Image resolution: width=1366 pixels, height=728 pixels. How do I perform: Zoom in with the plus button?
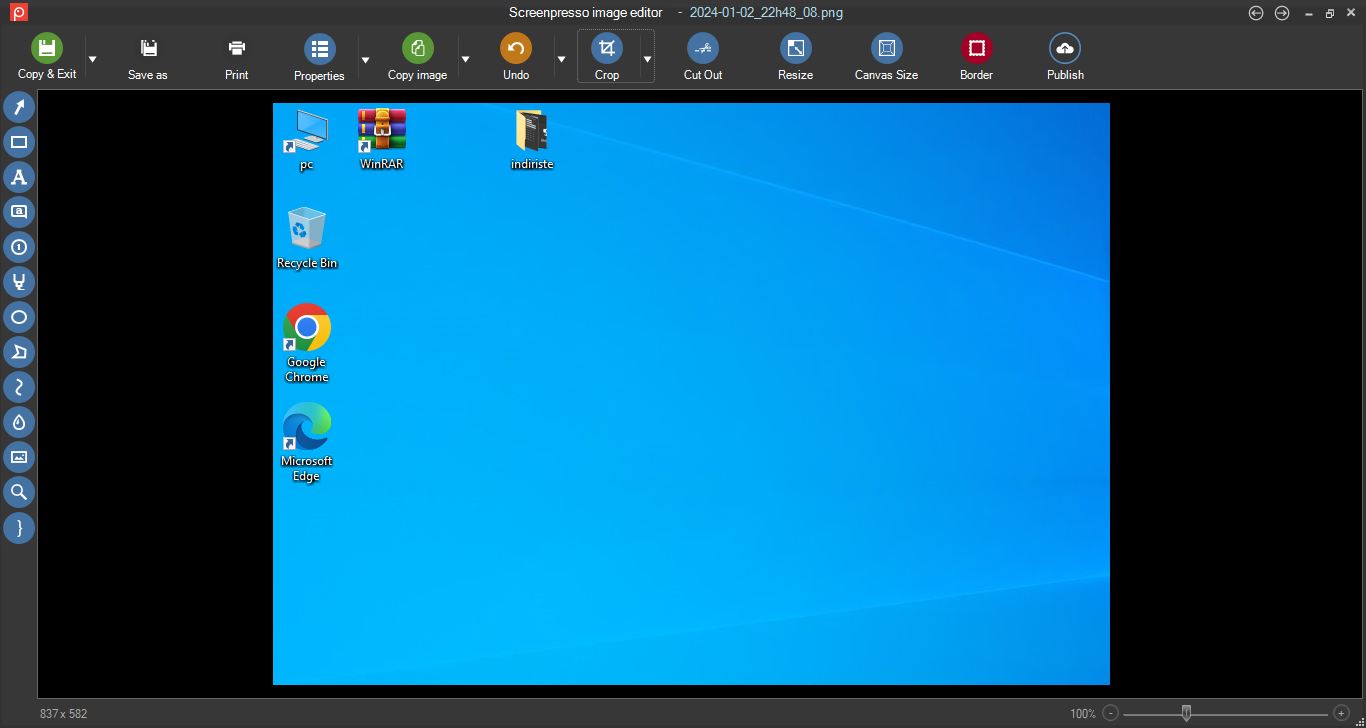[1342, 713]
